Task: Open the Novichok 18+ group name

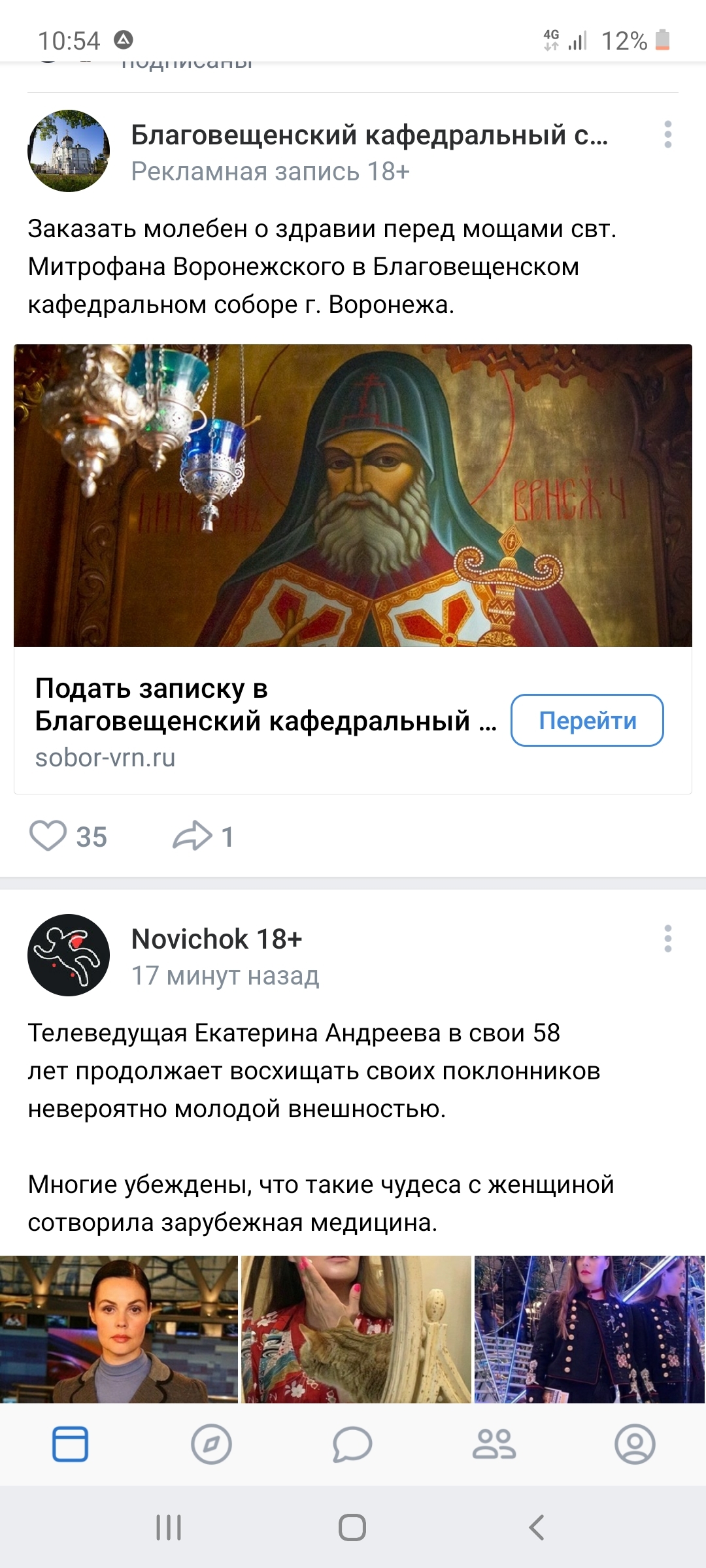Action: 216,939
